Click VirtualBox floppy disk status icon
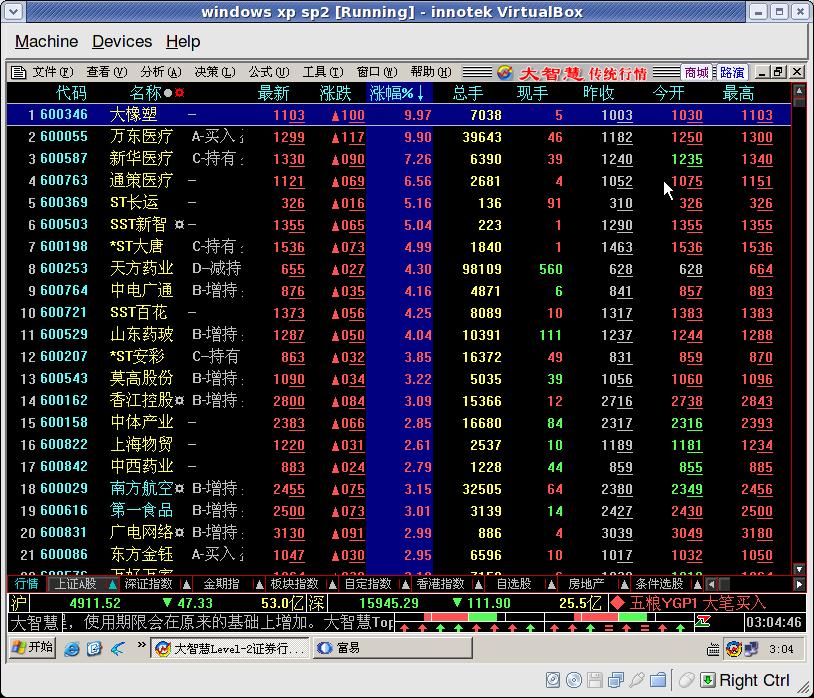The image size is (814, 698). 595,680
